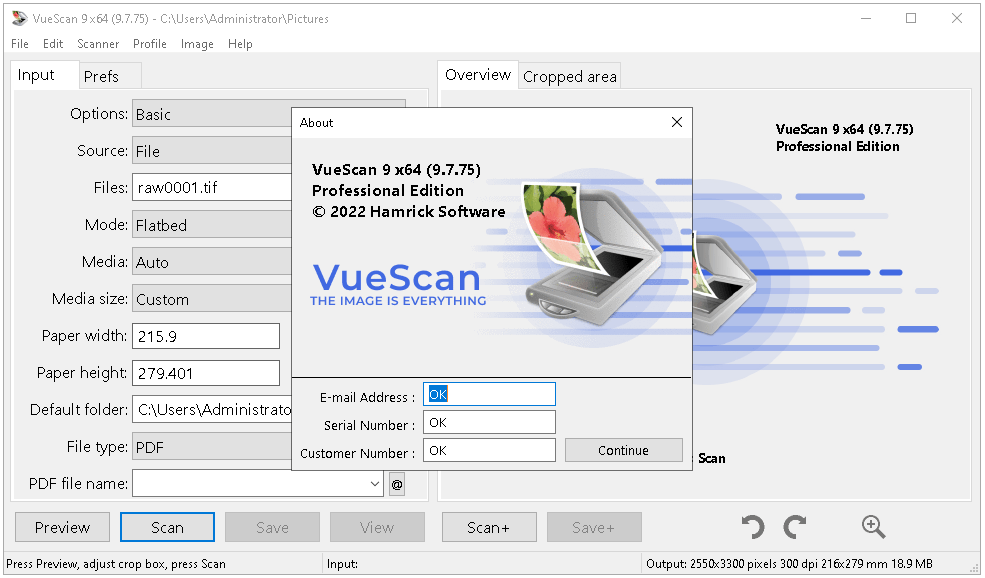Switch to the Input tab
Screen dimensions: 985x578
click(x=45, y=75)
